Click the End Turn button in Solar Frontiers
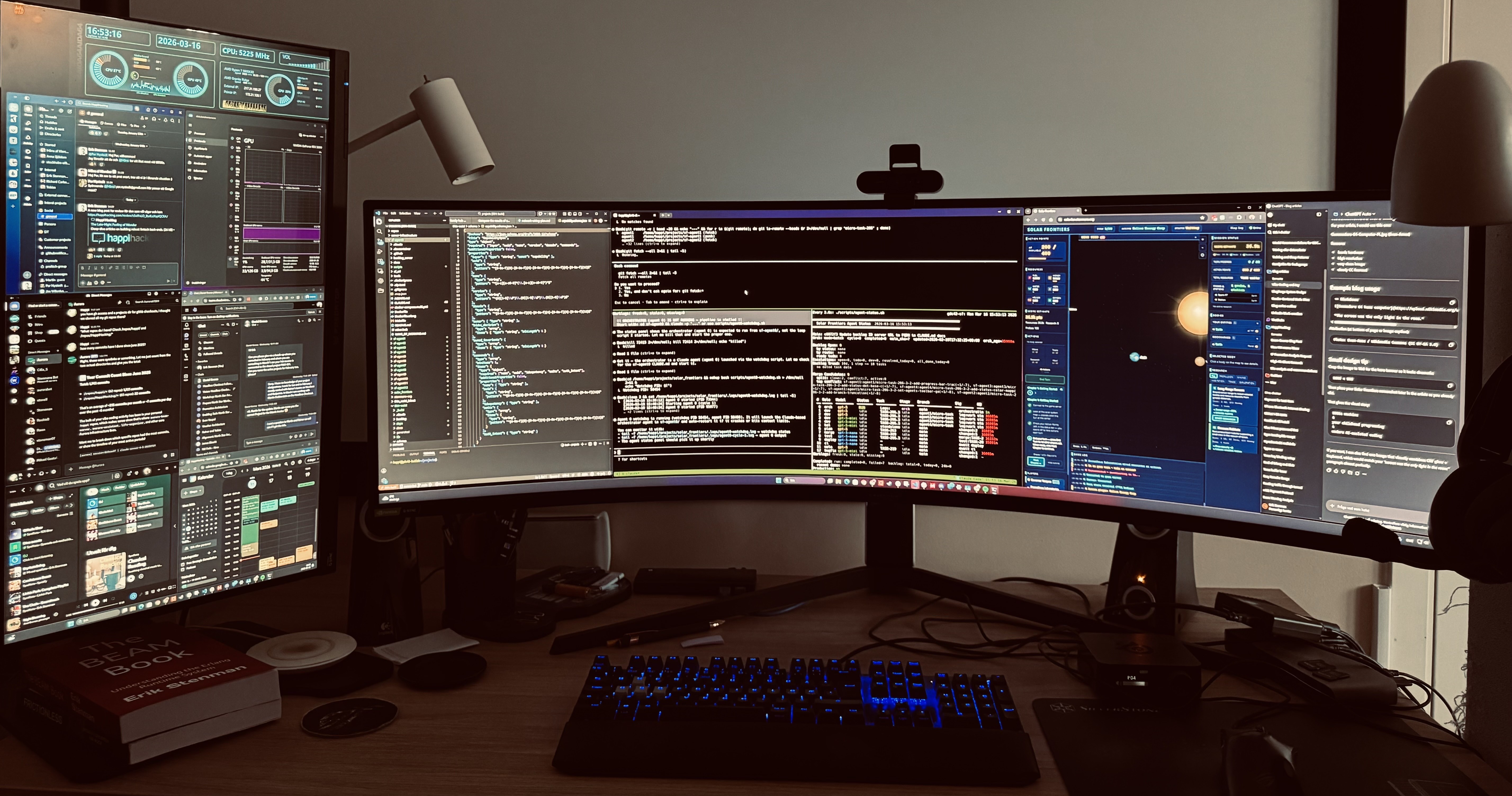The width and height of the screenshot is (1512, 796). point(1045,379)
